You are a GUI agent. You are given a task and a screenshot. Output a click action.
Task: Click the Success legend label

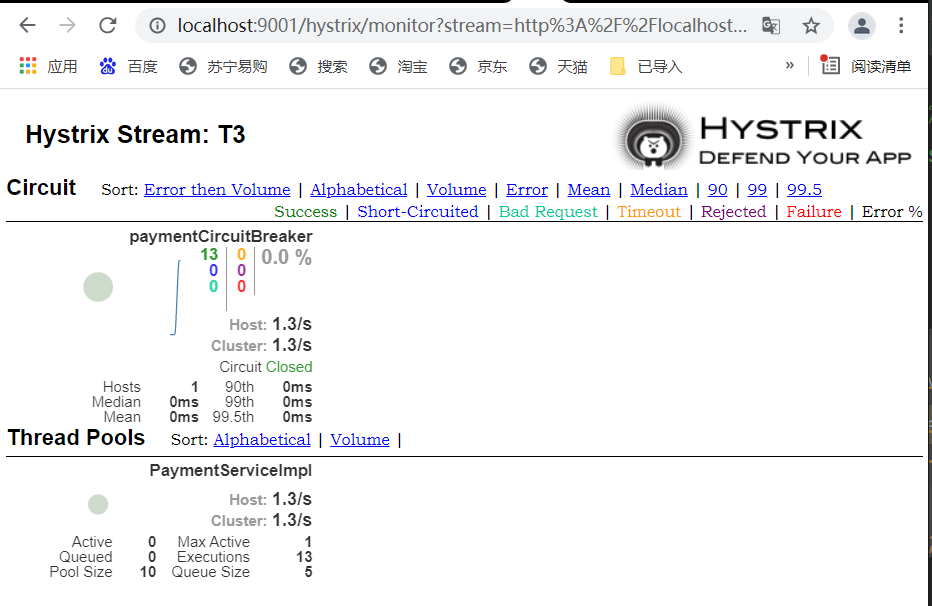[306, 212]
